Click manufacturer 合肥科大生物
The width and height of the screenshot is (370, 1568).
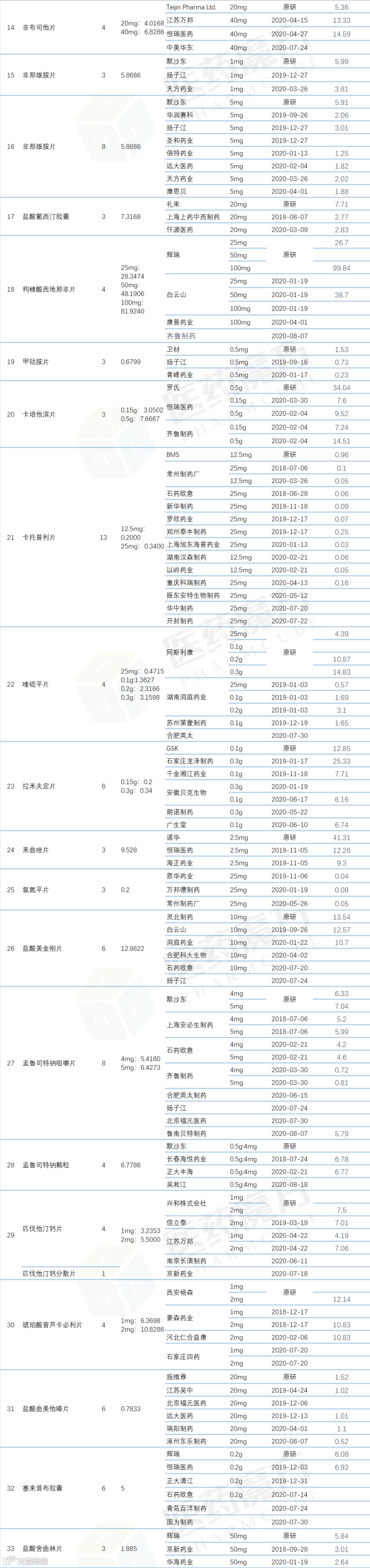(186, 956)
